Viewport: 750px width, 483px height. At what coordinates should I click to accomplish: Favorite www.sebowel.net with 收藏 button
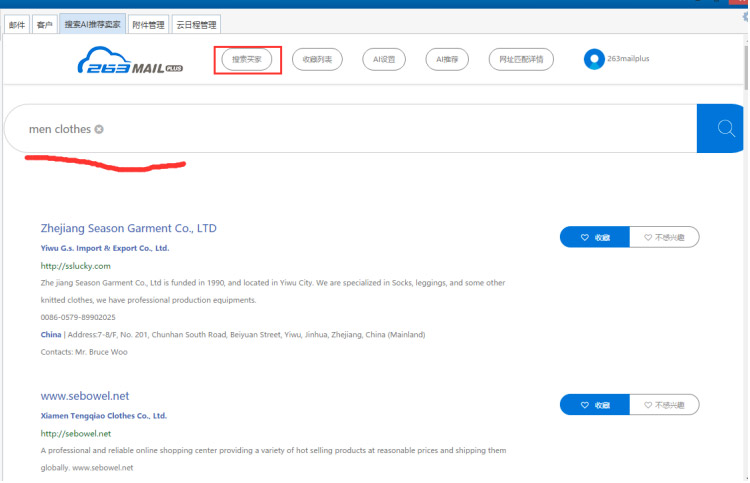coord(595,405)
